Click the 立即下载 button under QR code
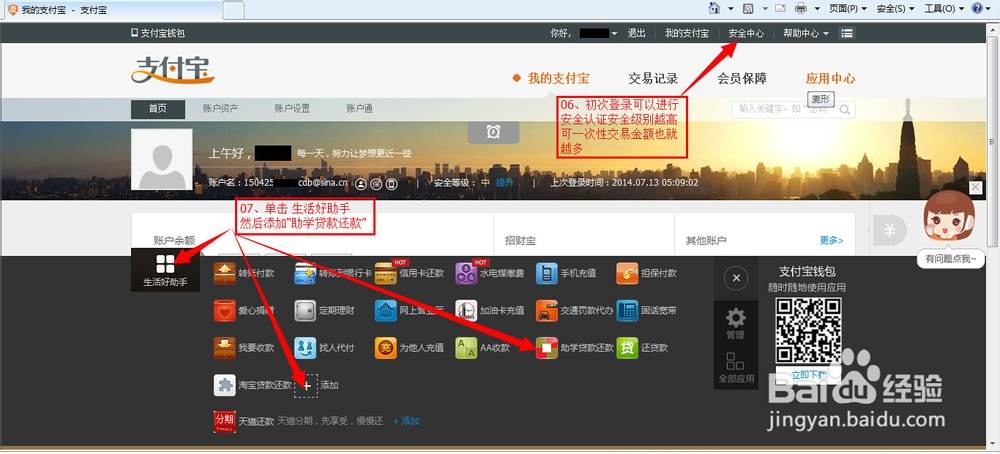Image resolution: width=1000 pixels, height=454 pixels. tap(808, 374)
